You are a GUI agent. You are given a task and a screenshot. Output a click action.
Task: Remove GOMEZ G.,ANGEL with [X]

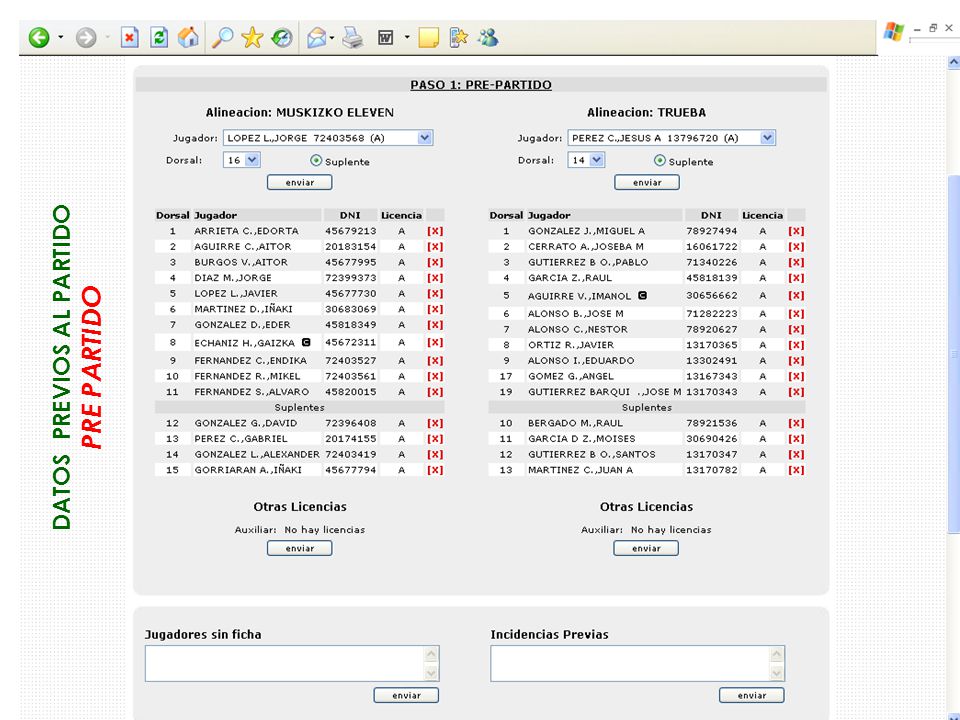(796, 376)
